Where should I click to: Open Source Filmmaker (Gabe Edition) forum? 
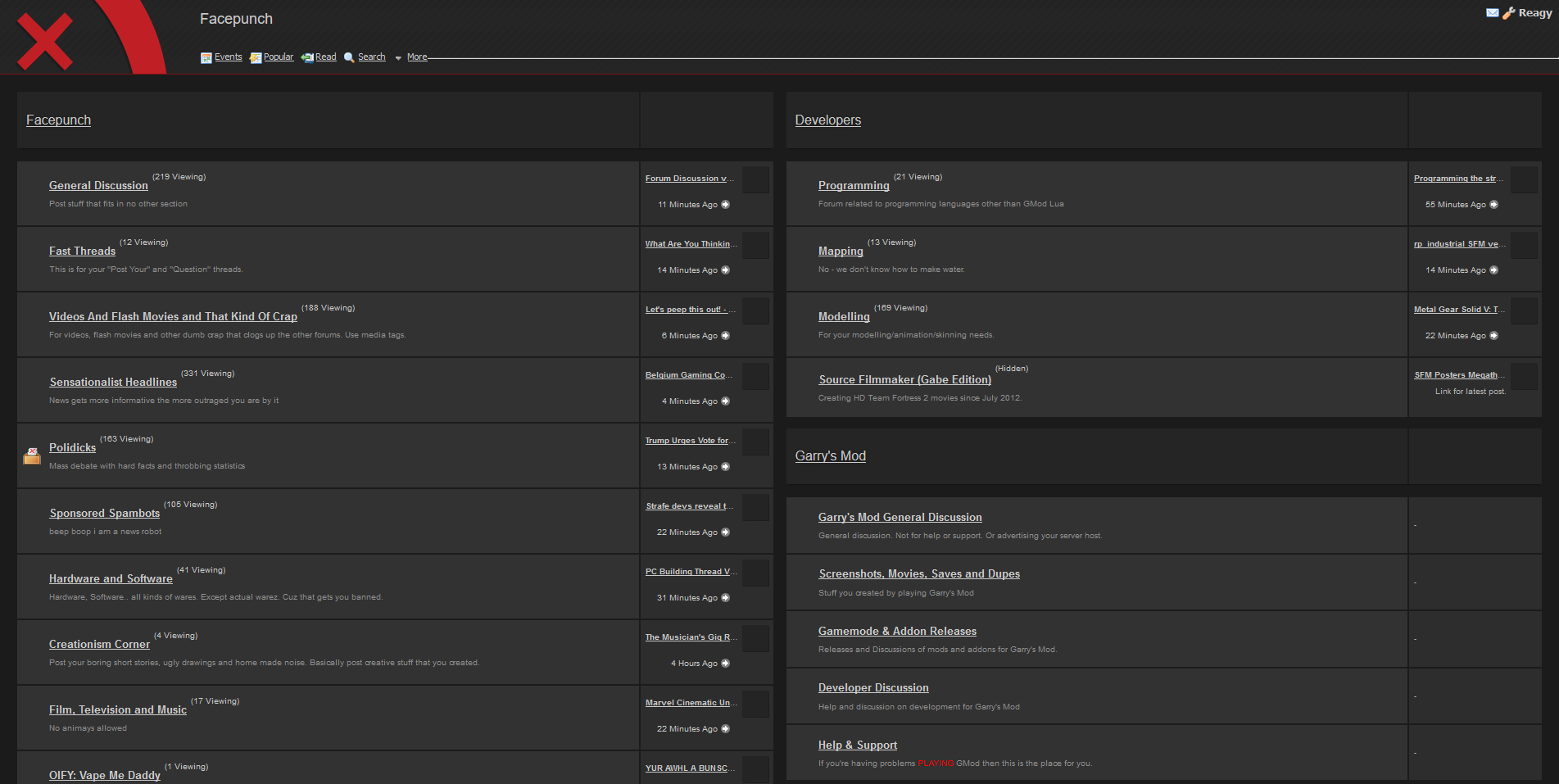pyautogui.click(x=905, y=379)
